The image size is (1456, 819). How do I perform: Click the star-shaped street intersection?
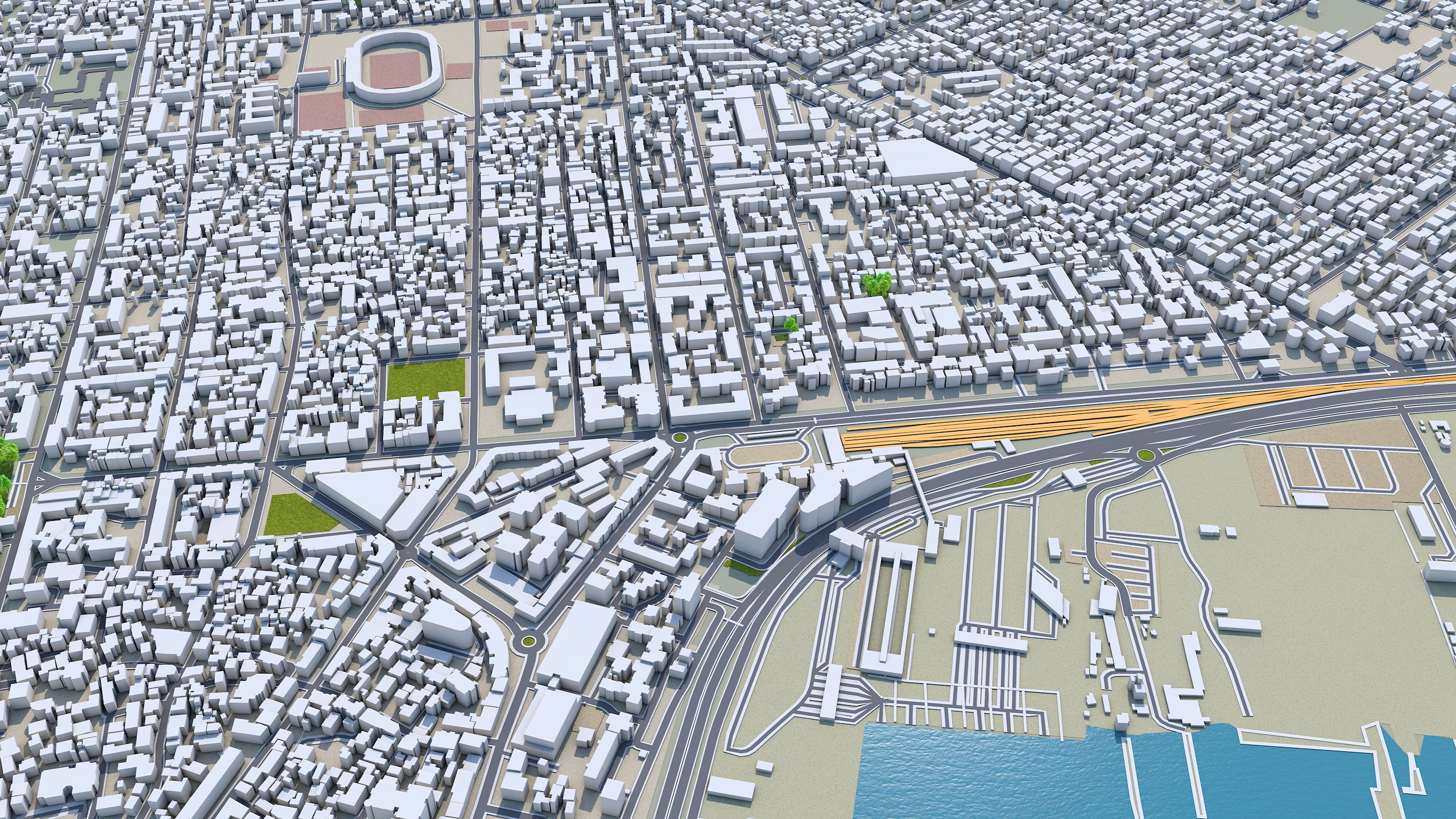click(407, 552)
